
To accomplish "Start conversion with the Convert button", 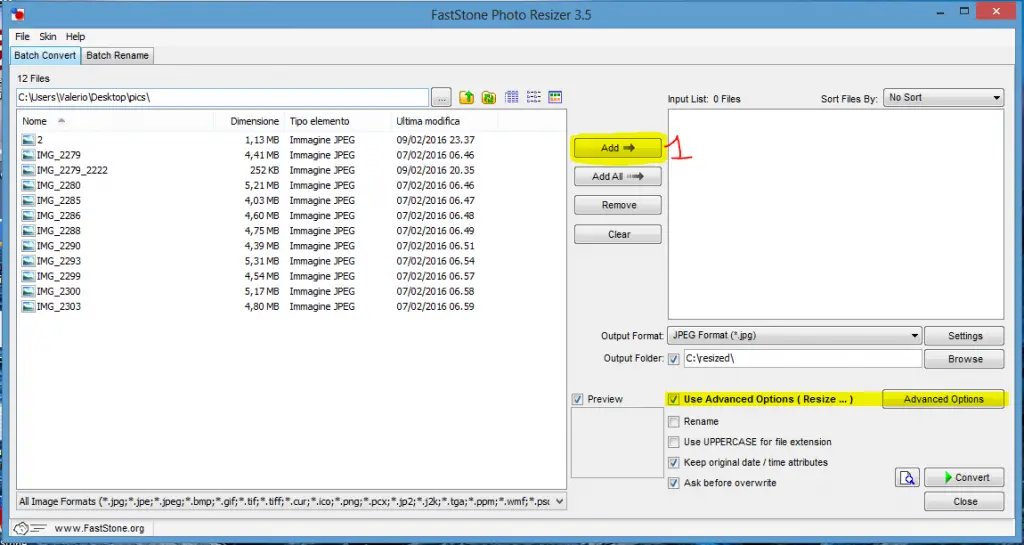I will (x=965, y=478).
